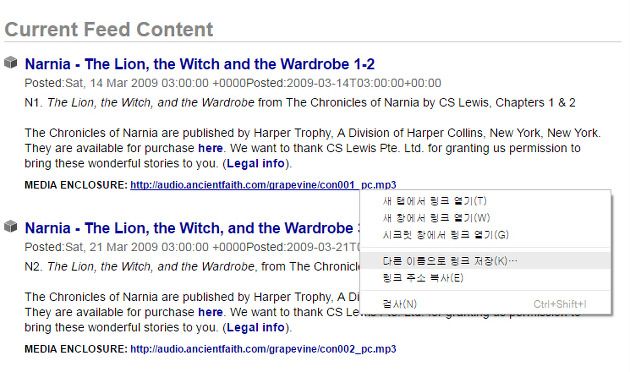Viewport: 630px width, 372px height.
Task: Click 'here' purchase link in second entry
Action: point(211,312)
